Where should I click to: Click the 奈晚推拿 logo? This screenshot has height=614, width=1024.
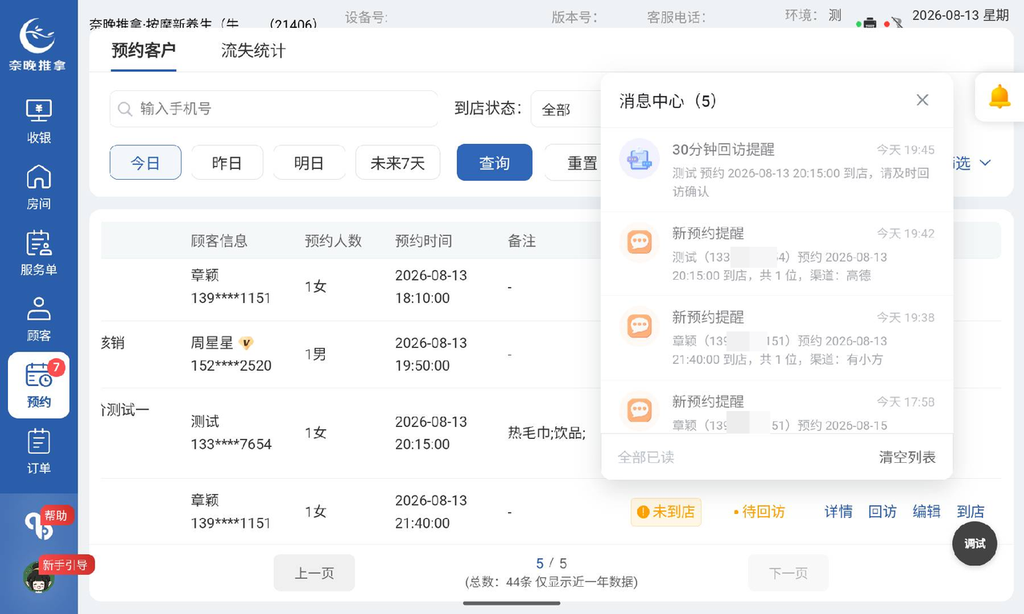click(37, 44)
